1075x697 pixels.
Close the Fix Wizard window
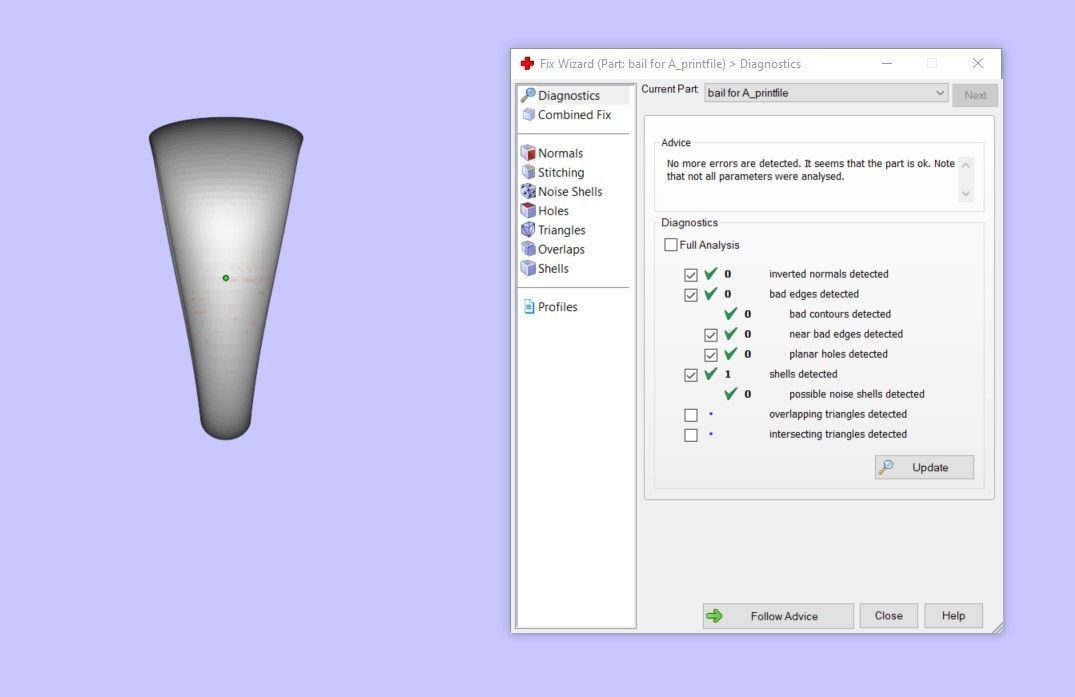click(x=978, y=63)
